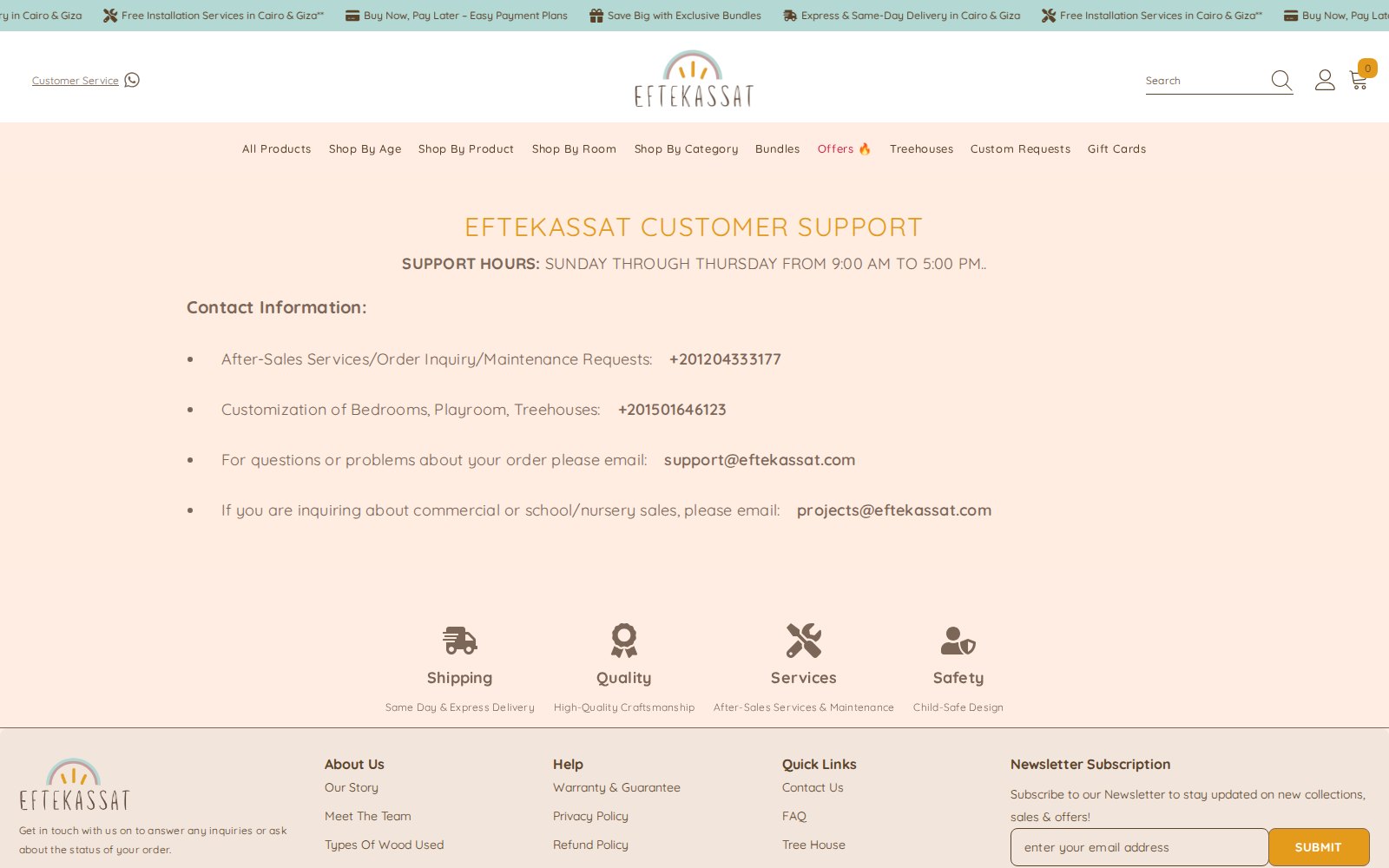The width and height of the screenshot is (1389, 868).
Task: Email support@eftekassat.com
Action: [x=760, y=460]
